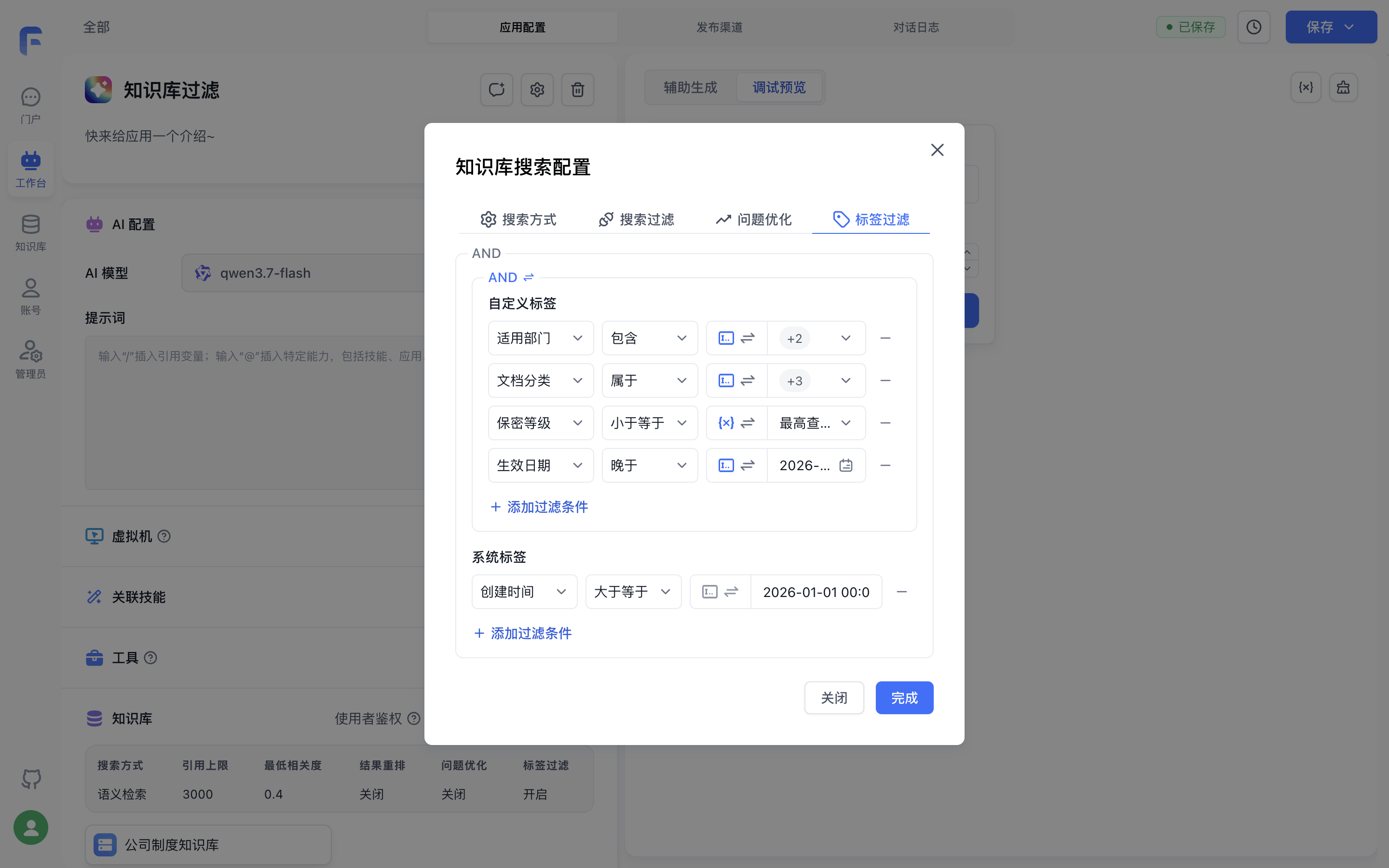Screen dimensions: 1389x868
Task: Toggle input type switch in 生效日期 row
Action: 736,465
